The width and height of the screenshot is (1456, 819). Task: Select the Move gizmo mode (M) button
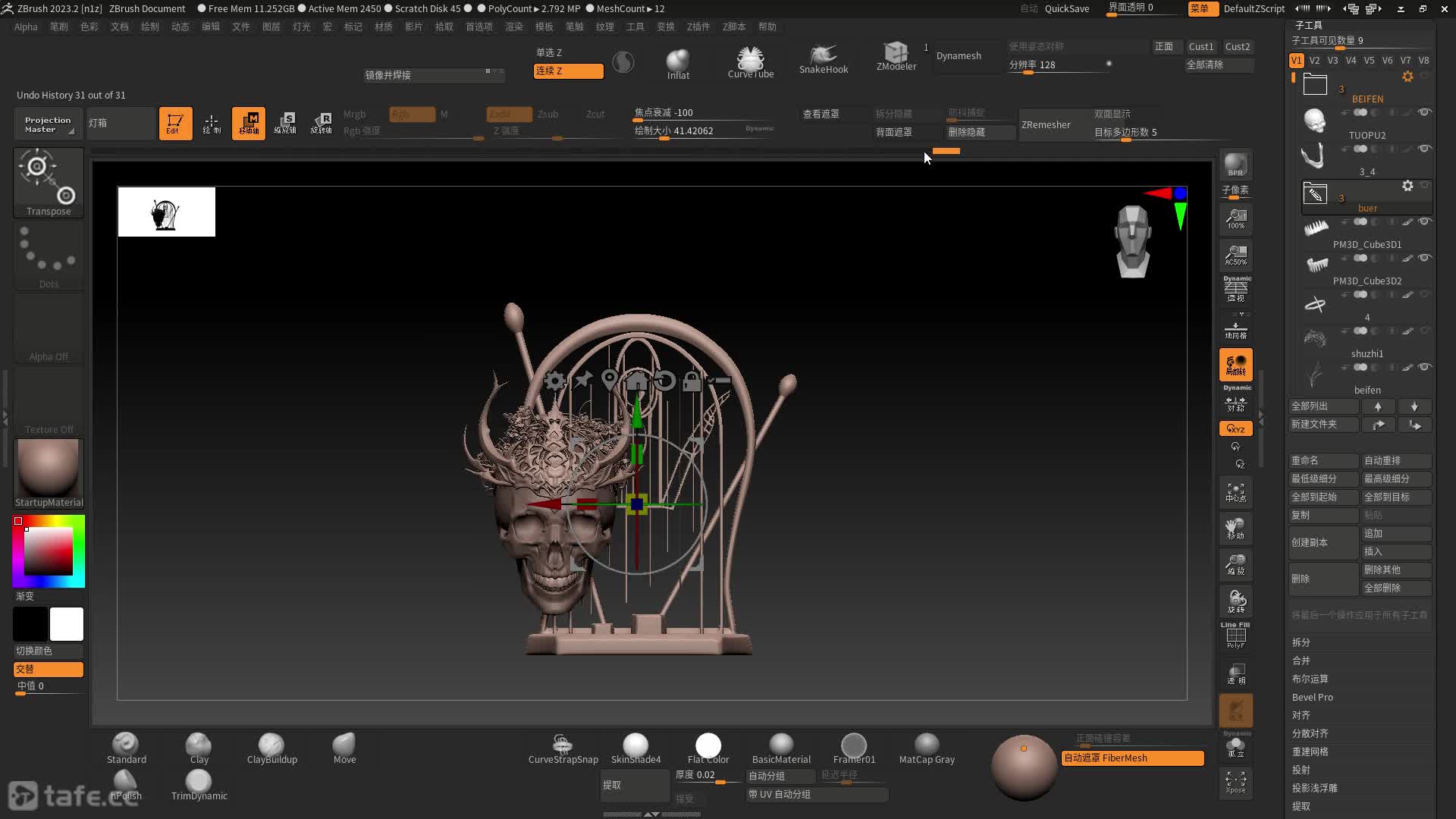click(249, 123)
